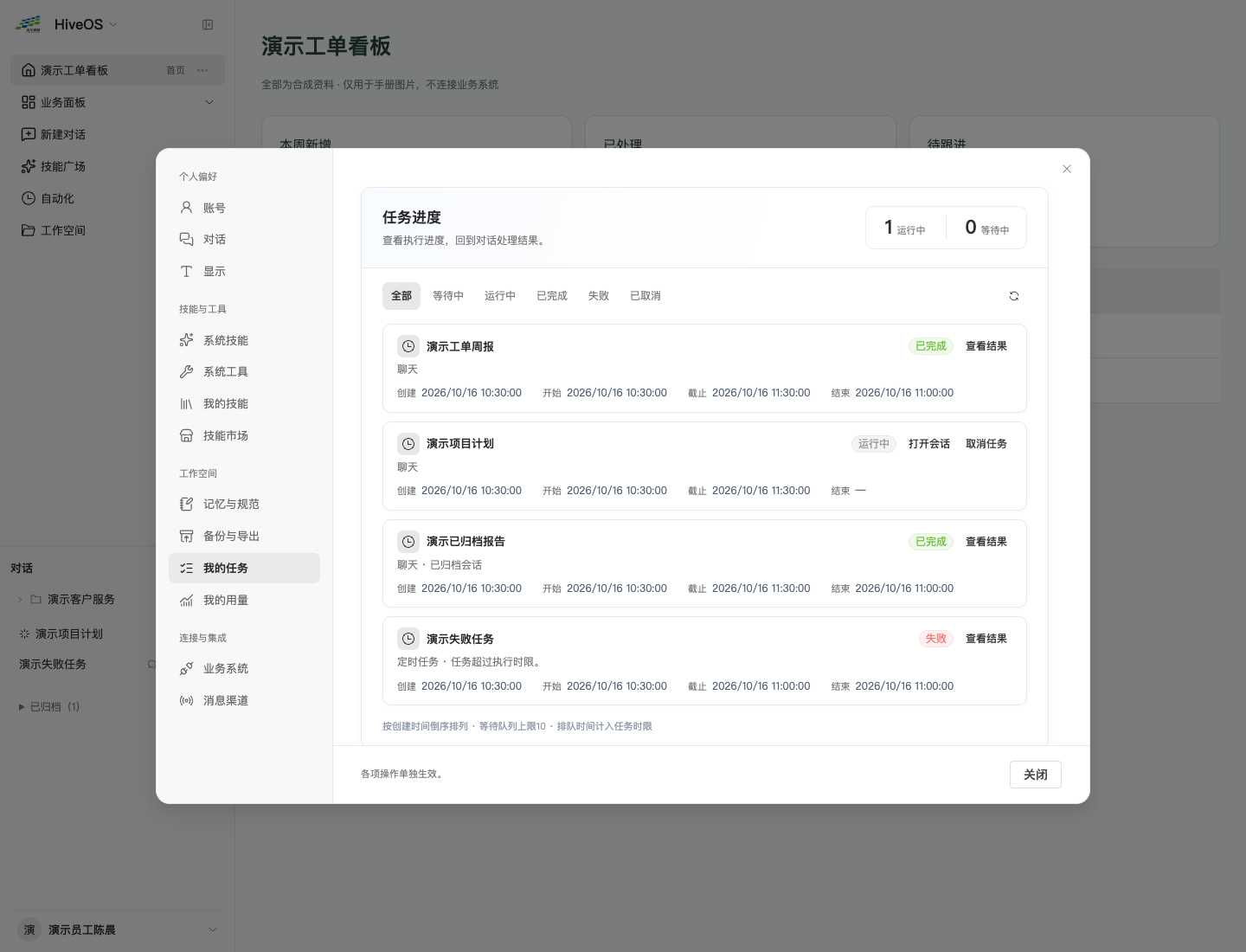Open HiveOS workspace dropdown
Screen dimensions: 1246x952
(86, 24)
